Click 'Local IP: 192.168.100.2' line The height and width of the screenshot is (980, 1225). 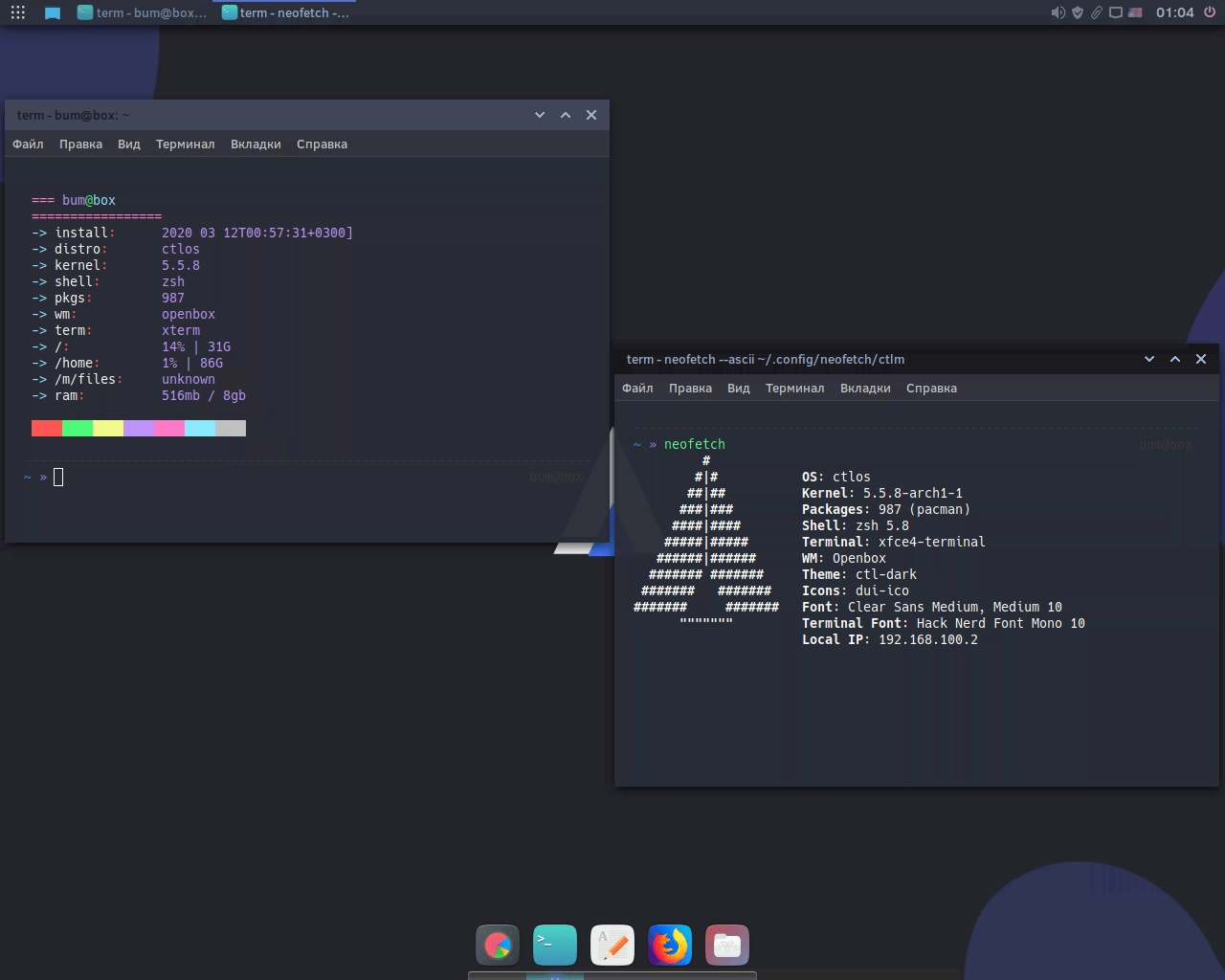point(890,639)
